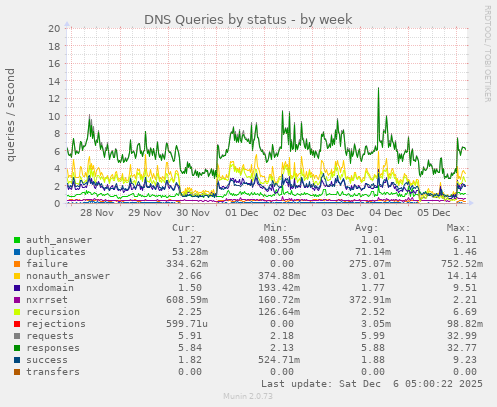This screenshot has height=407, width=497.
Task: Click the nxrrset purple color swatch
Action: 17,300
